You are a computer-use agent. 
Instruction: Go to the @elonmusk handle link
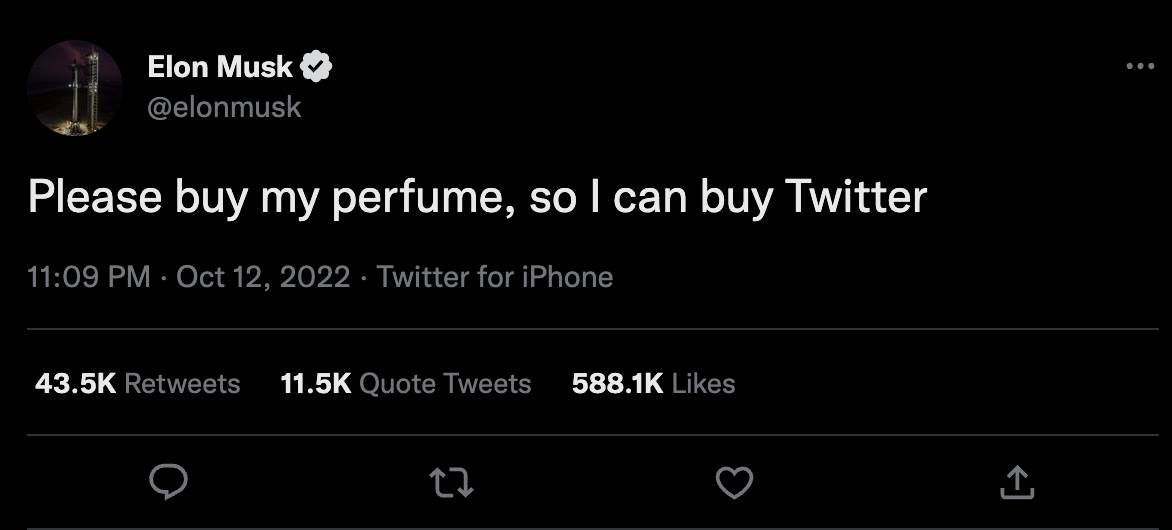point(224,107)
